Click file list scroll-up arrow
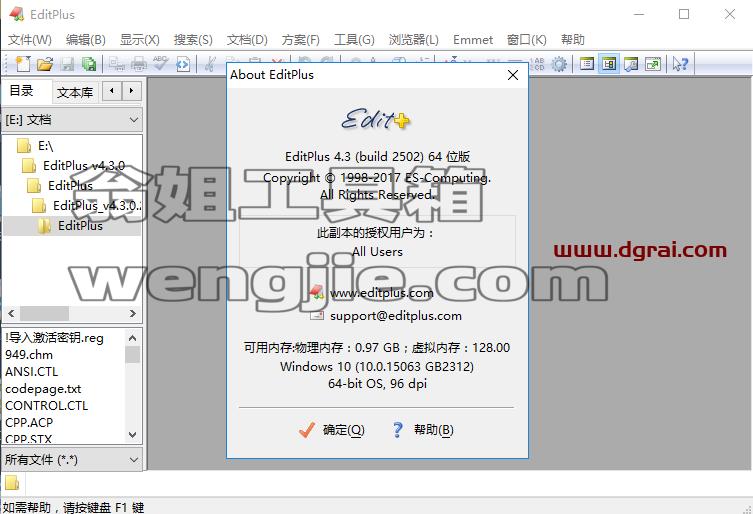This screenshot has height=514, width=753. click(133, 338)
